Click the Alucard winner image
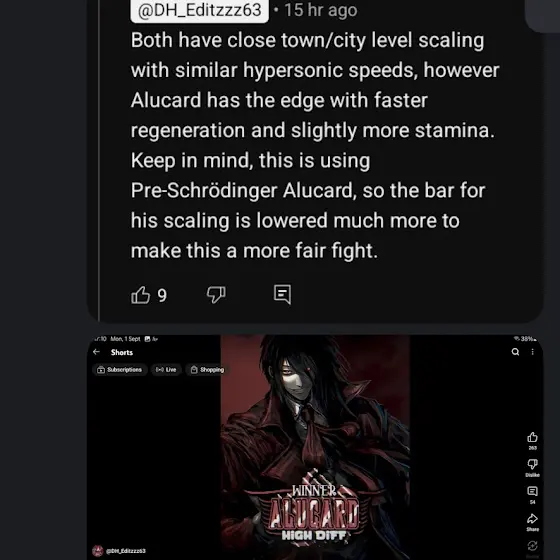This screenshot has height=560, width=560. click(x=315, y=447)
